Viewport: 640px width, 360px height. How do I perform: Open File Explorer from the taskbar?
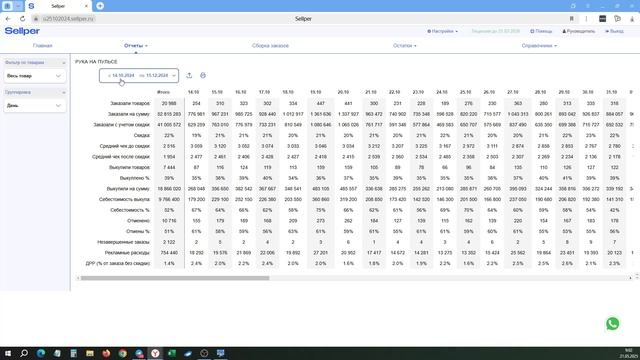click(x=90, y=353)
